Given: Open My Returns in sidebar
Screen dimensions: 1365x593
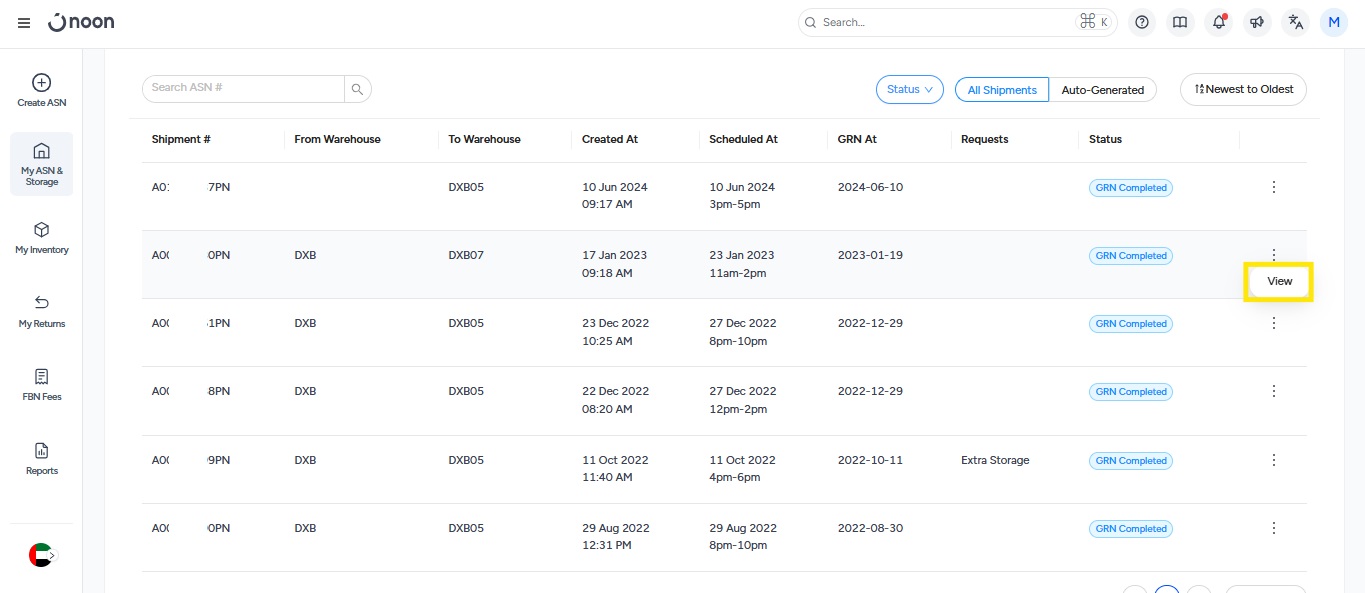Looking at the screenshot, I should coord(41,311).
